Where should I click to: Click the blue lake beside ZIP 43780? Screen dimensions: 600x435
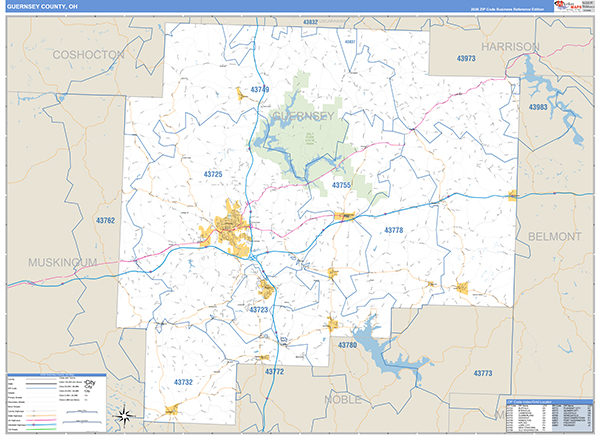click(386, 350)
